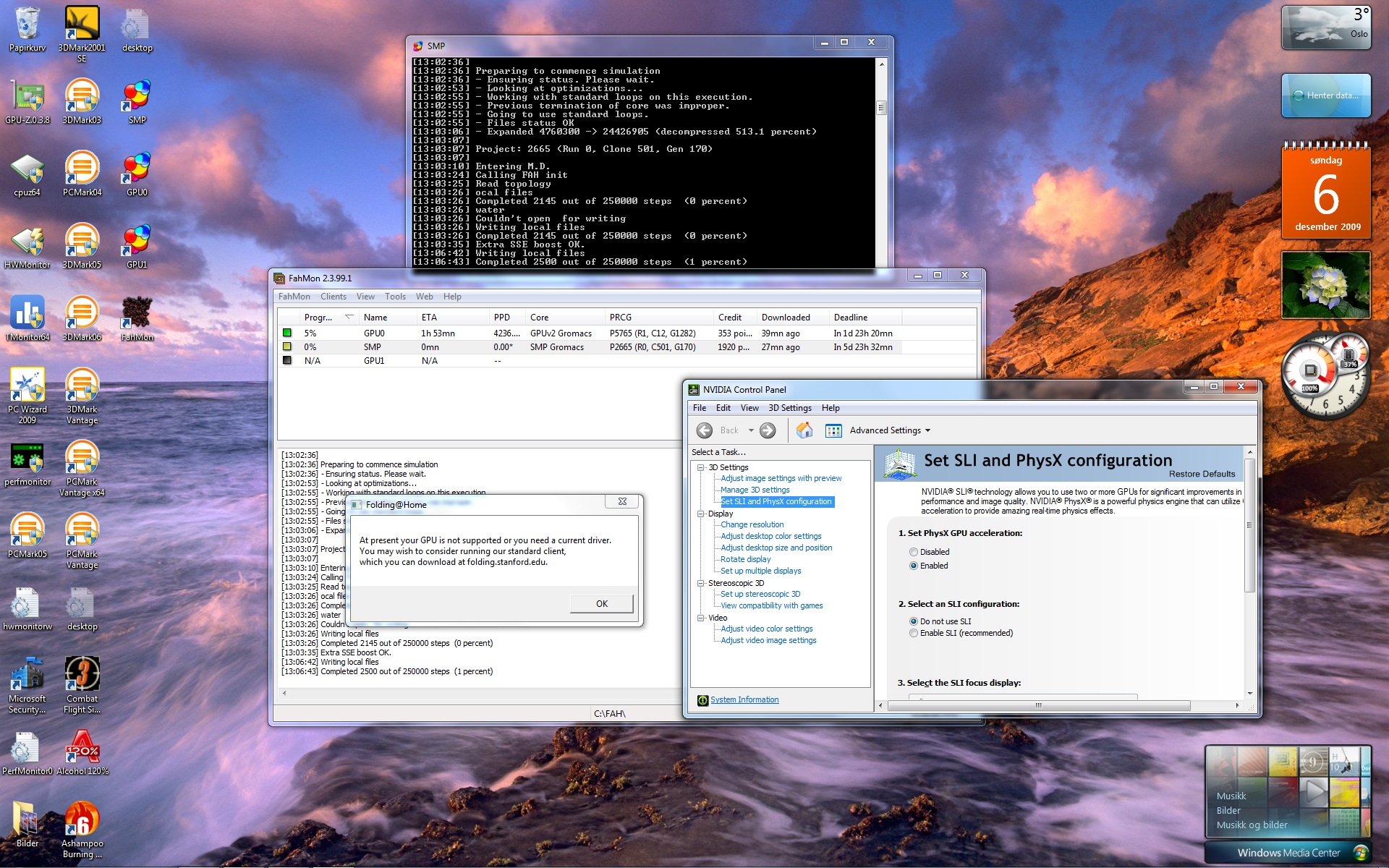Open the 3DMark06 desktop shortcut
The width and height of the screenshot is (1389, 868).
click(82, 318)
